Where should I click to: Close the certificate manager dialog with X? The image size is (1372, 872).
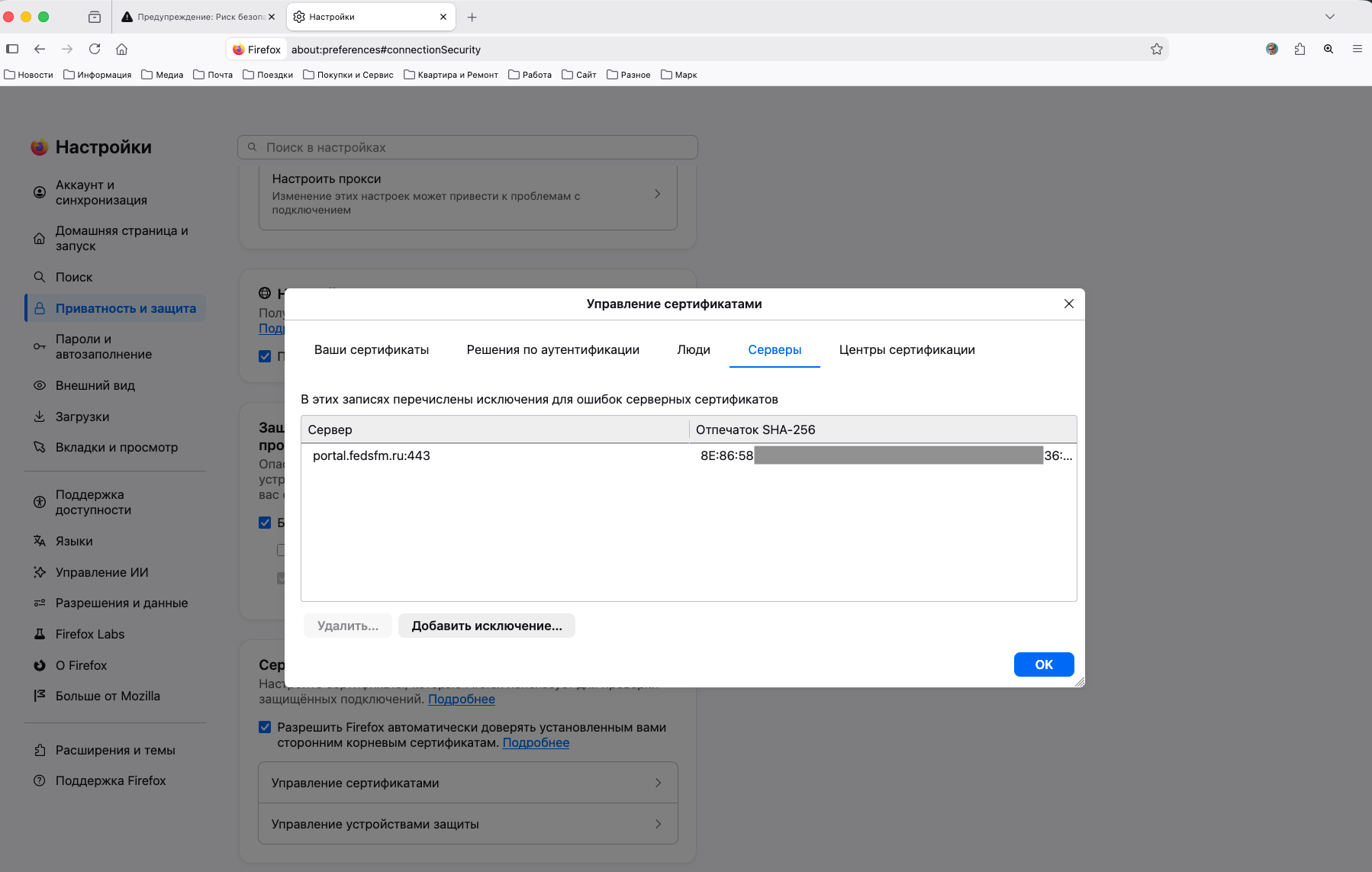pyautogui.click(x=1069, y=304)
